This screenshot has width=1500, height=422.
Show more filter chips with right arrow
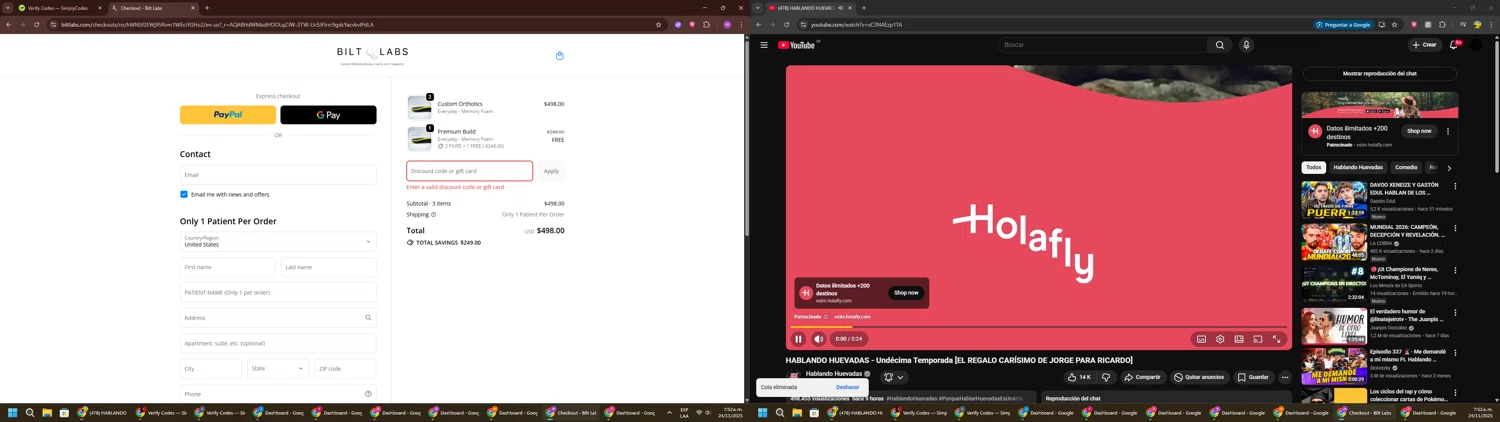tap(1449, 168)
